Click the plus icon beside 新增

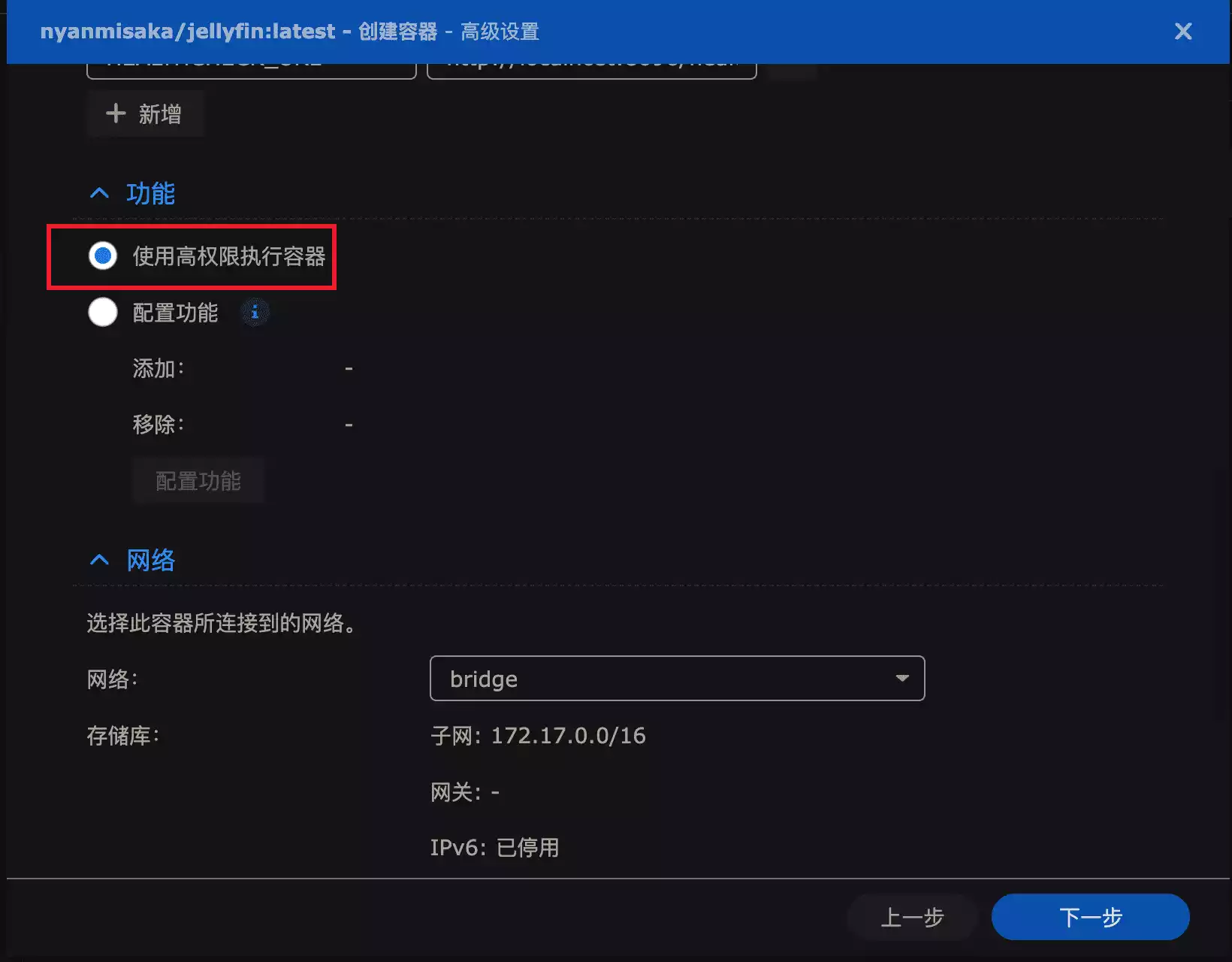point(116,113)
